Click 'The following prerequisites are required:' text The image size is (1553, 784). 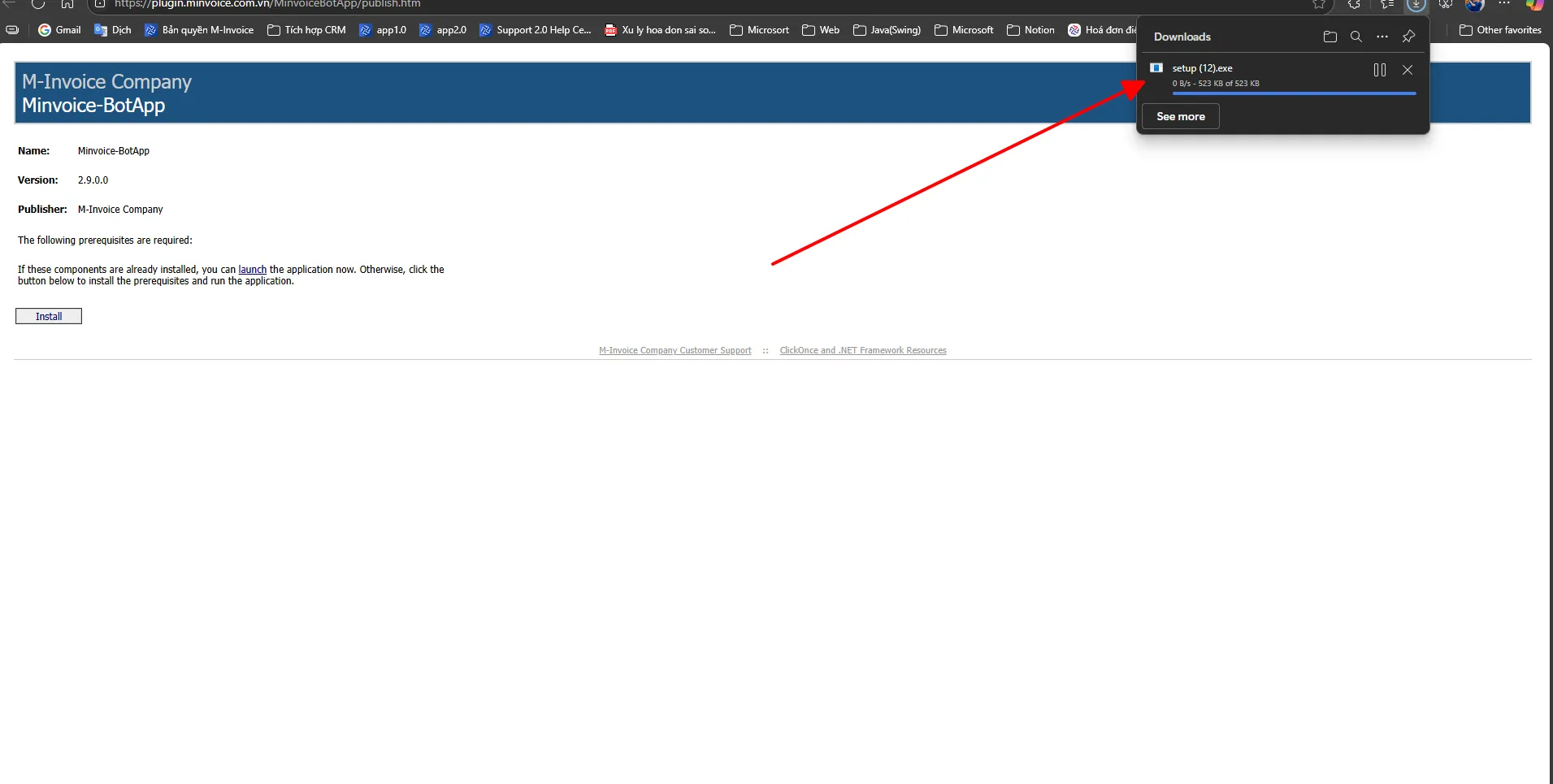(x=105, y=240)
